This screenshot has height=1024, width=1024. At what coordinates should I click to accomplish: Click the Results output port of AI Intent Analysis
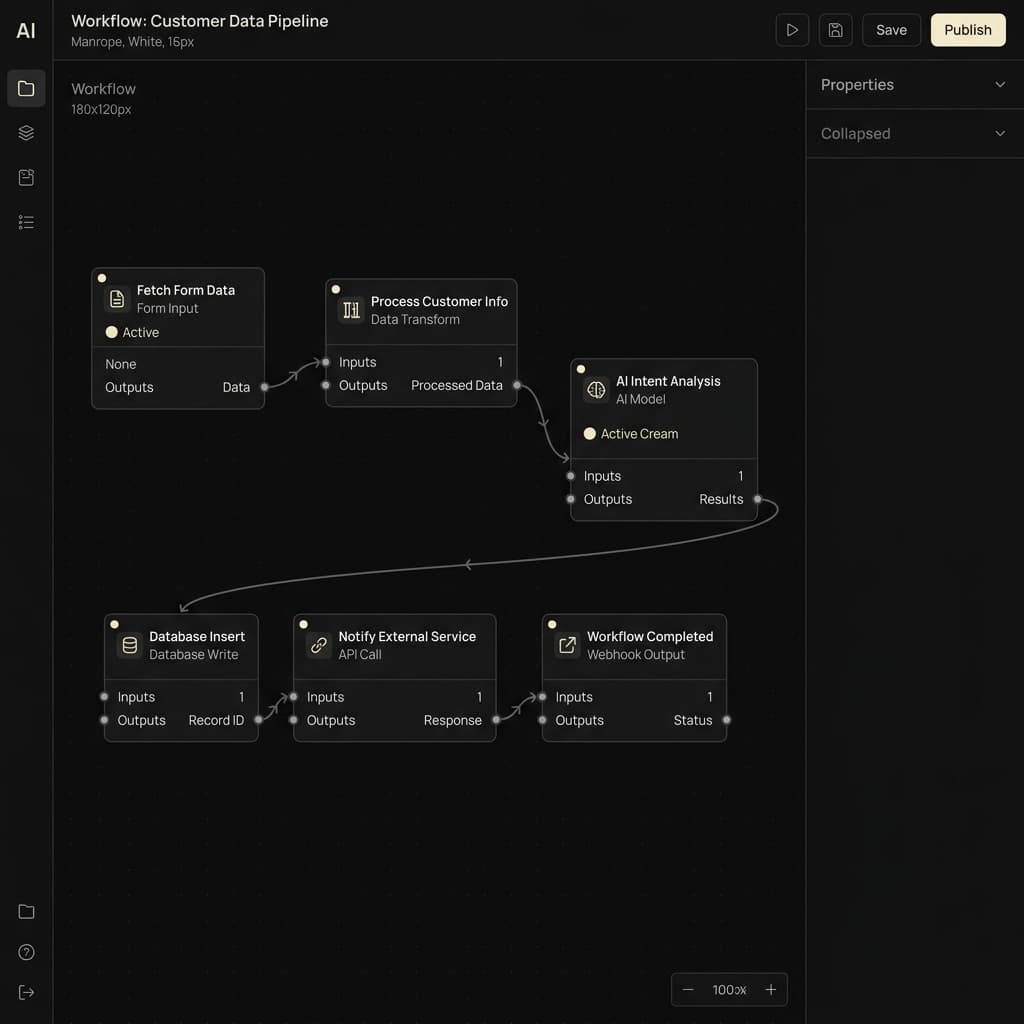coord(758,499)
